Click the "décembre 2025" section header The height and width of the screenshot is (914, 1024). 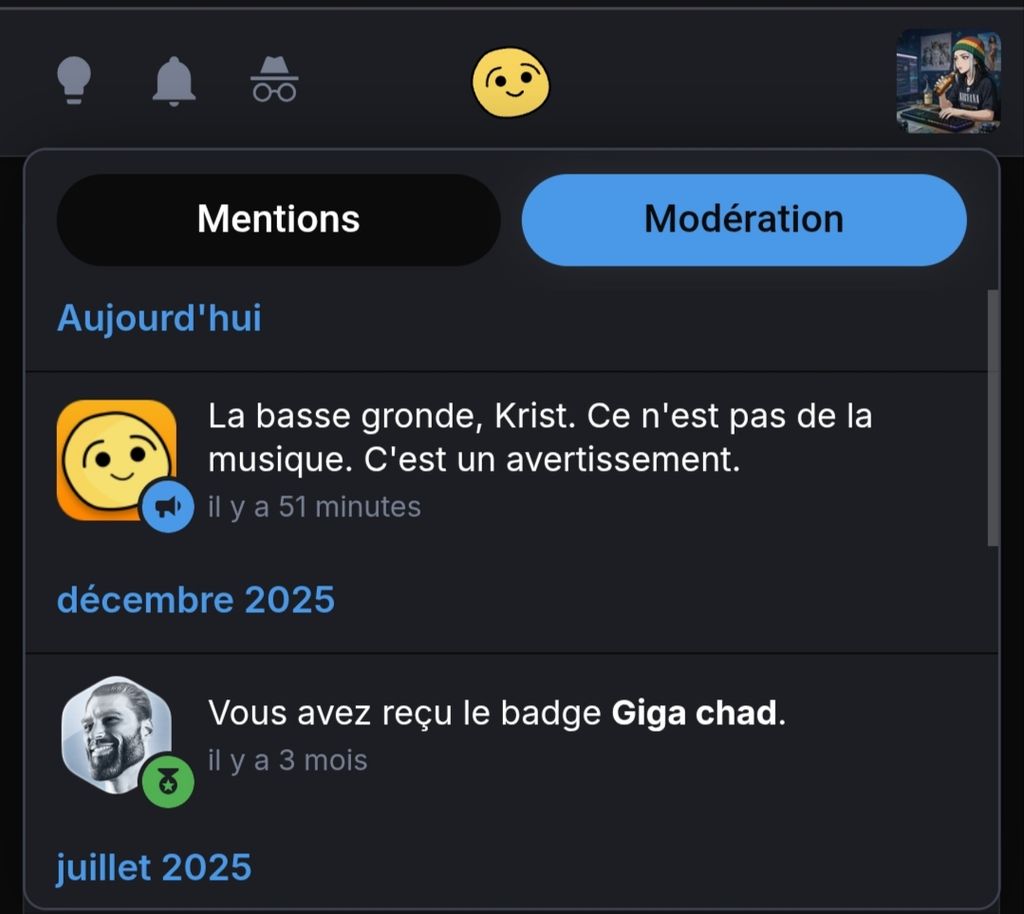click(x=196, y=600)
